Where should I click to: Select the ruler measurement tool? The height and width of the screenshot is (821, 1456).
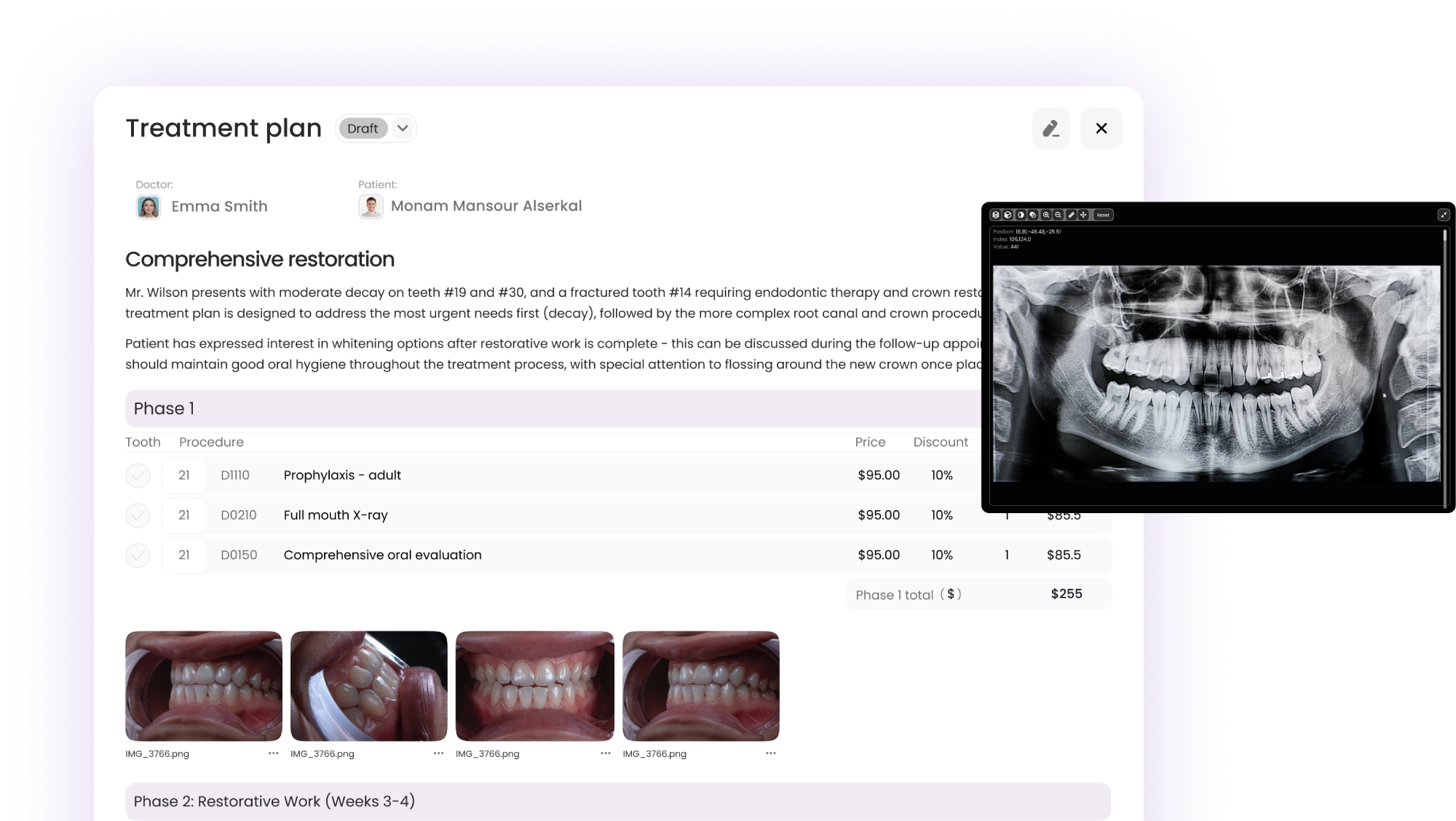point(1071,215)
